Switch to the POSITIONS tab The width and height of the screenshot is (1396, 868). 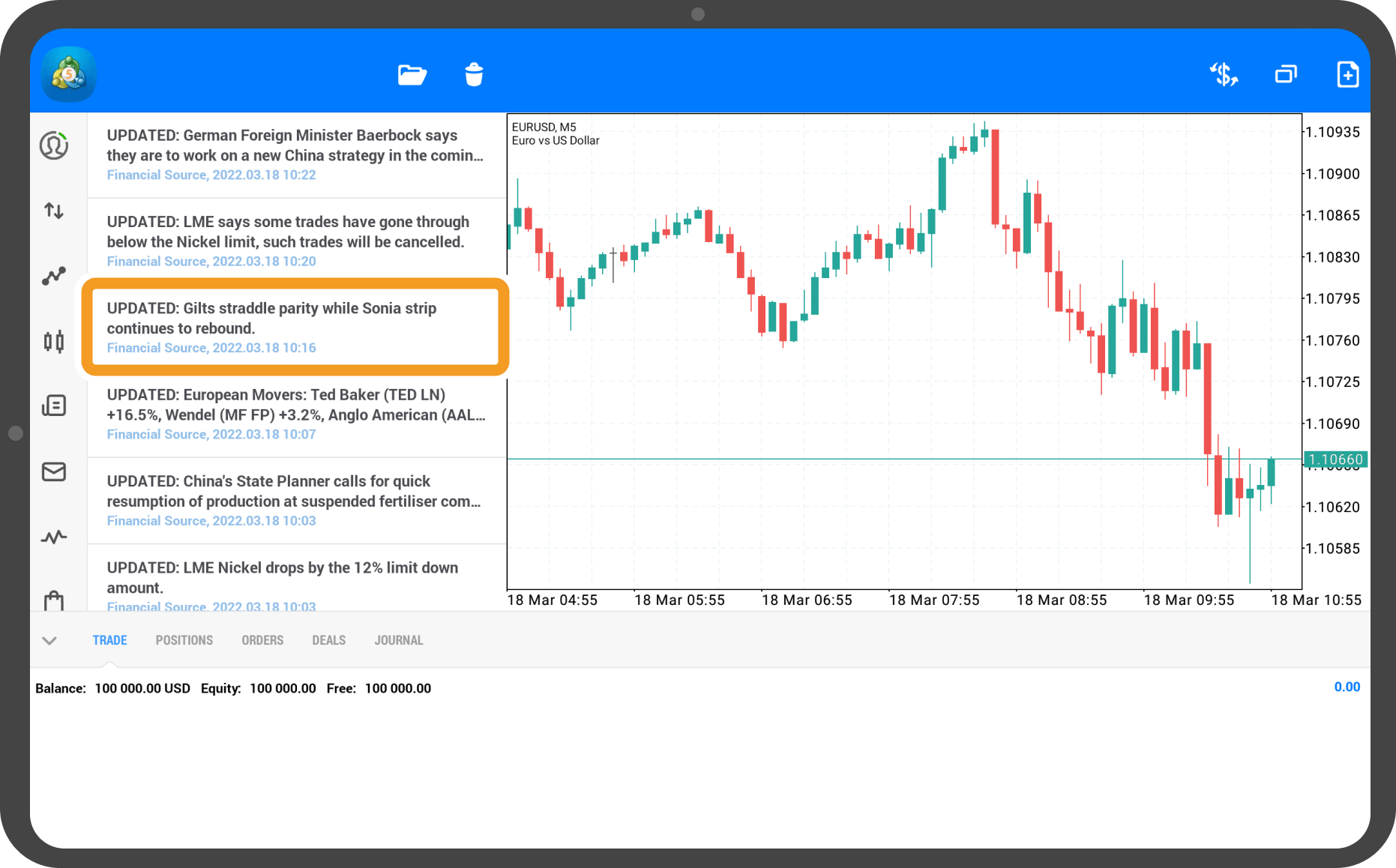coord(184,640)
